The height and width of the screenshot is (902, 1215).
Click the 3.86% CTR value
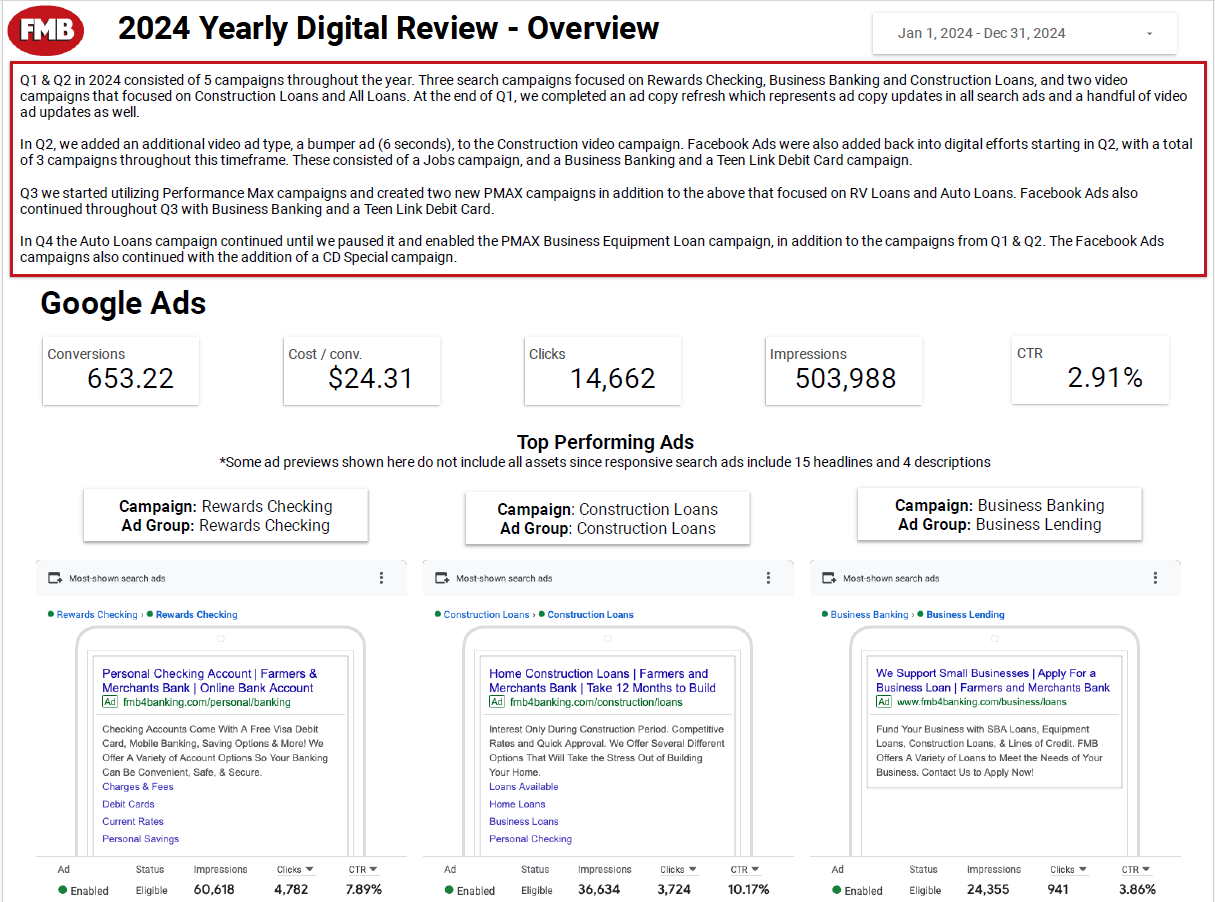coord(1138,890)
